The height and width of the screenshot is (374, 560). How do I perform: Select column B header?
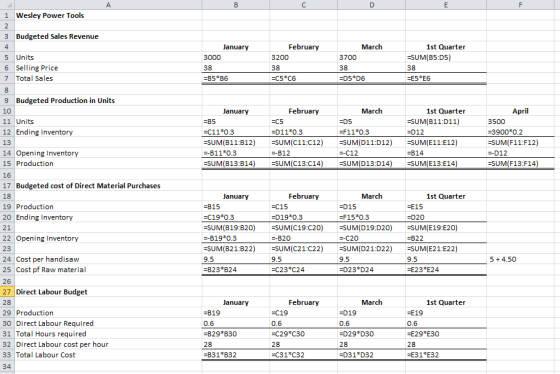coord(235,5)
